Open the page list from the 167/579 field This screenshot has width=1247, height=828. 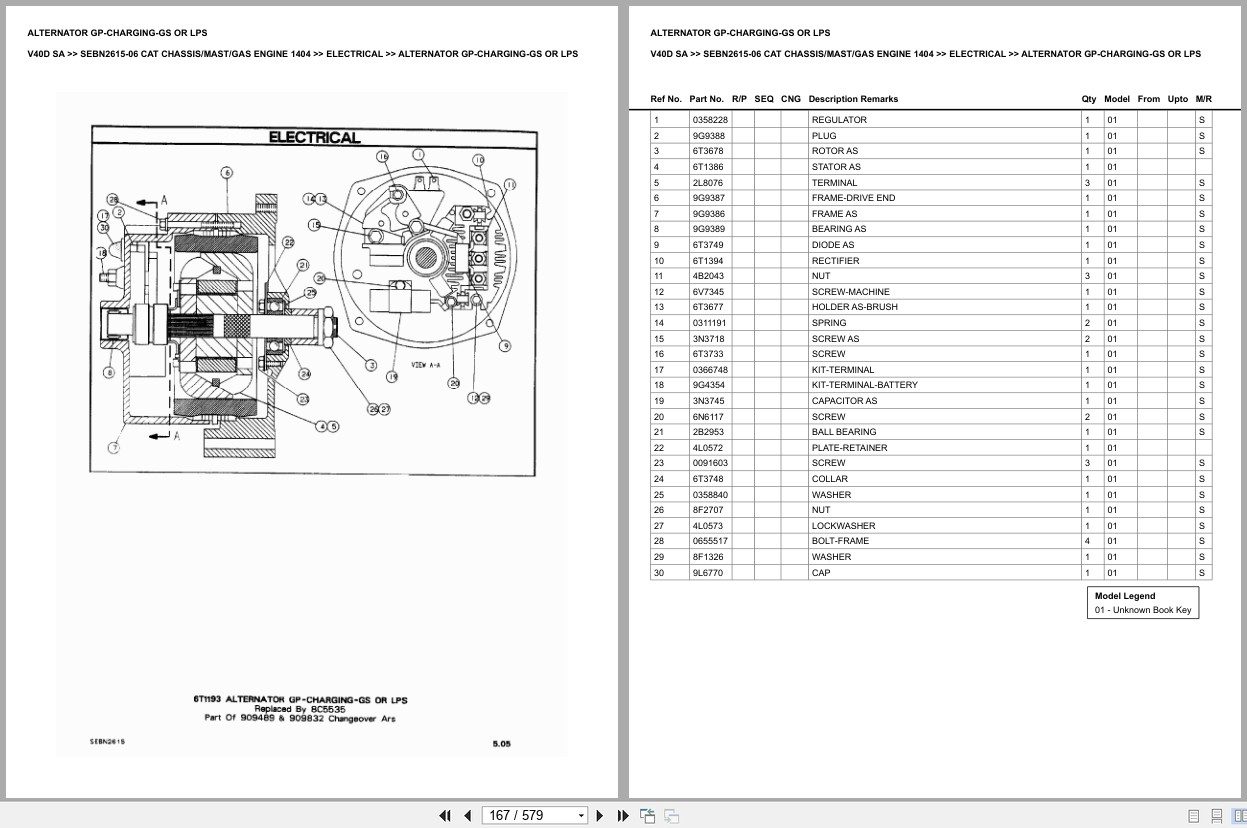coord(582,815)
